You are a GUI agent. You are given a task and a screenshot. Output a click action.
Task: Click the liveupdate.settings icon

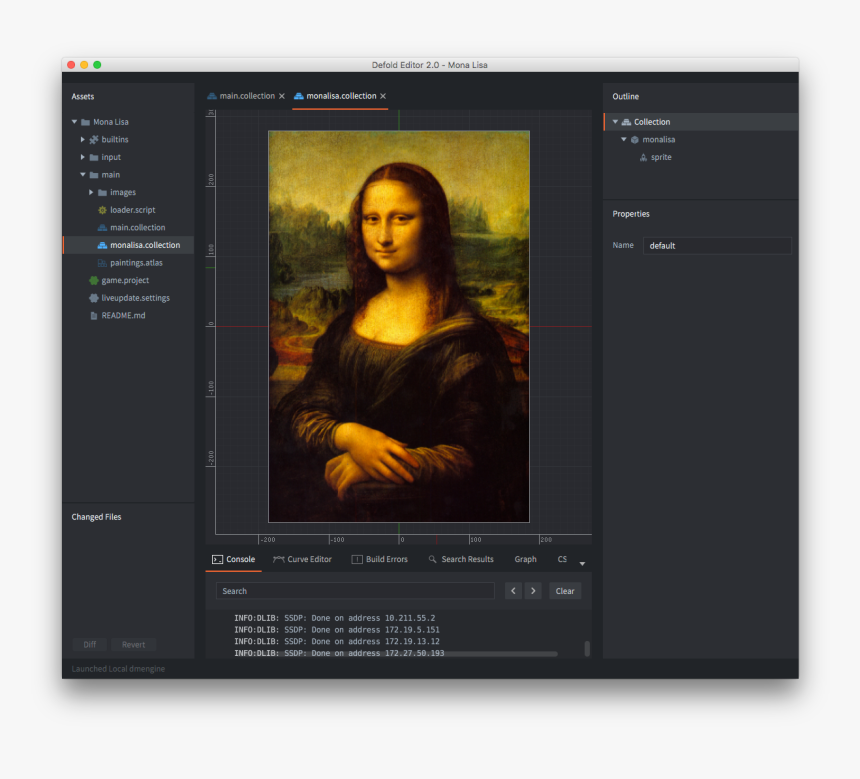click(x=94, y=298)
